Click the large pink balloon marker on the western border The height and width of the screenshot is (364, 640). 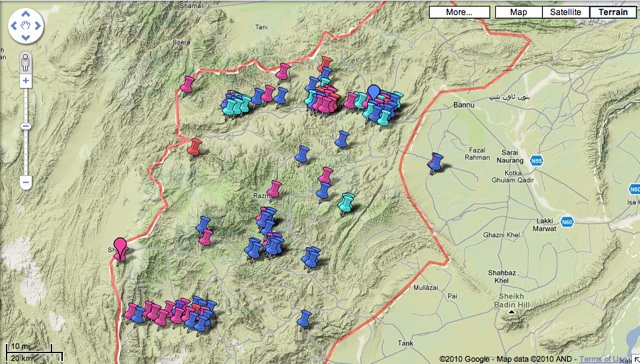[x=120, y=249]
